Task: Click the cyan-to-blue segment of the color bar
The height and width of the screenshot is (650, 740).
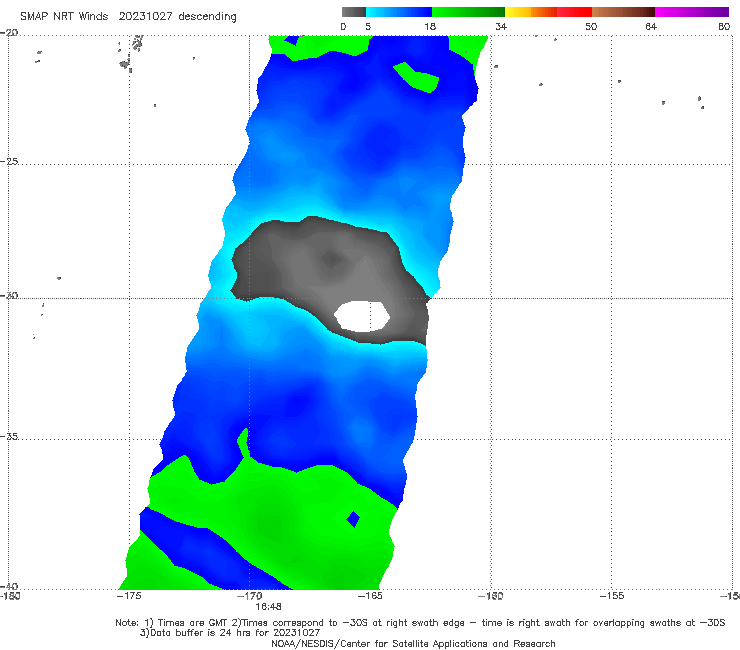Action: (399, 12)
